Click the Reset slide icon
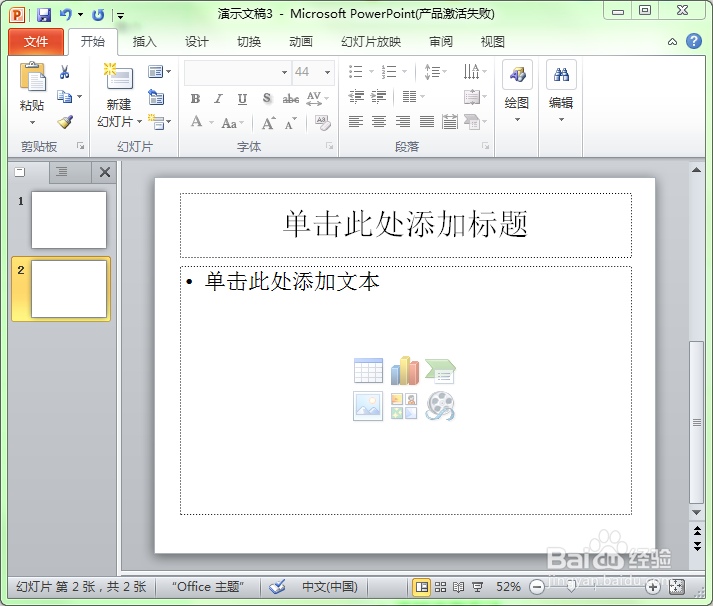The height and width of the screenshot is (606, 713). tap(156, 97)
